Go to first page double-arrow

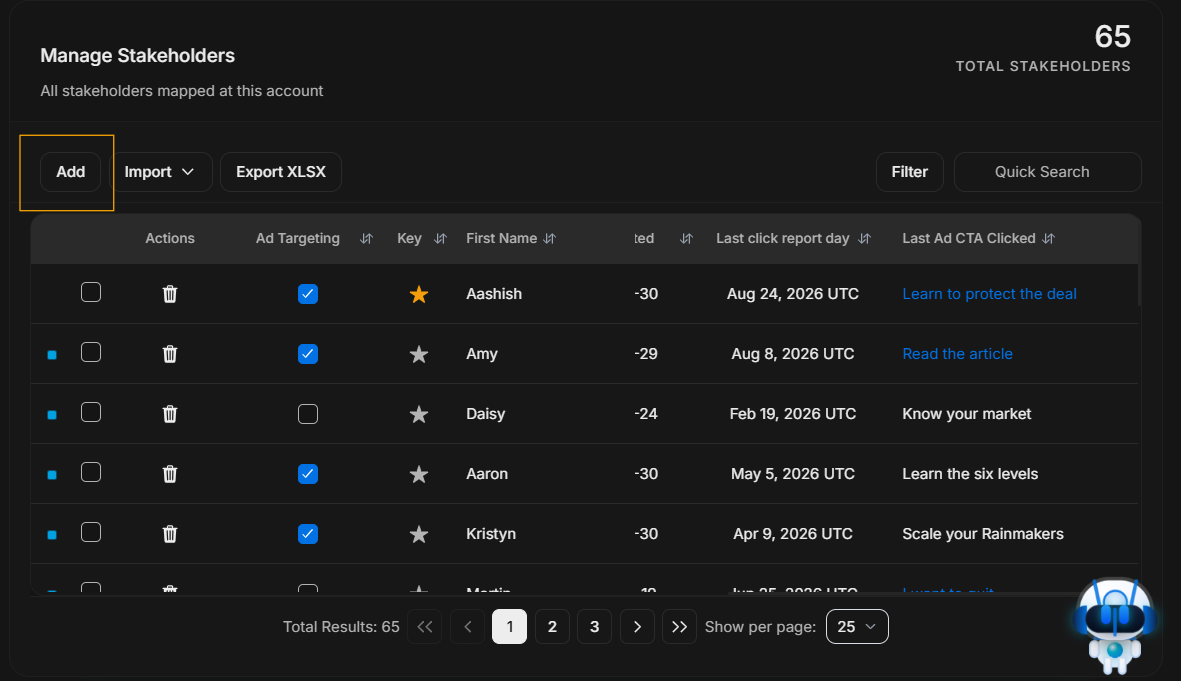[x=425, y=627]
